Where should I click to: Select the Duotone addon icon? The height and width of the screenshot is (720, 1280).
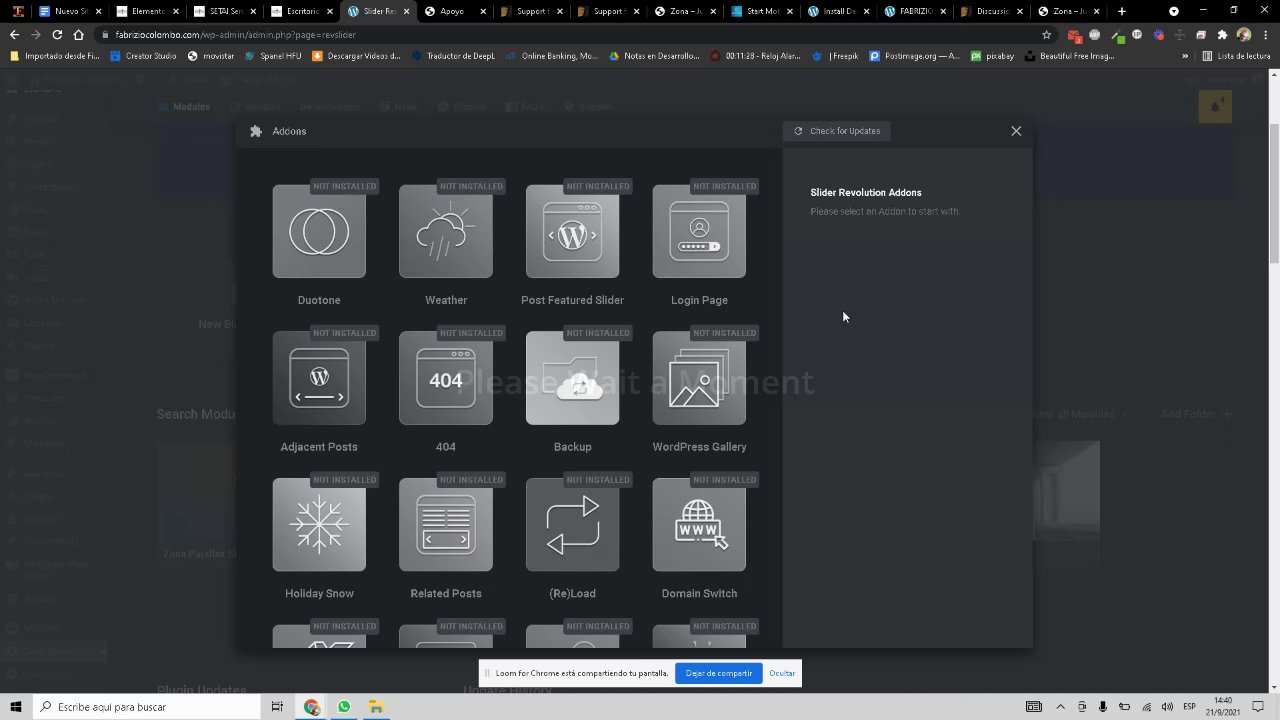[x=319, y=231]
